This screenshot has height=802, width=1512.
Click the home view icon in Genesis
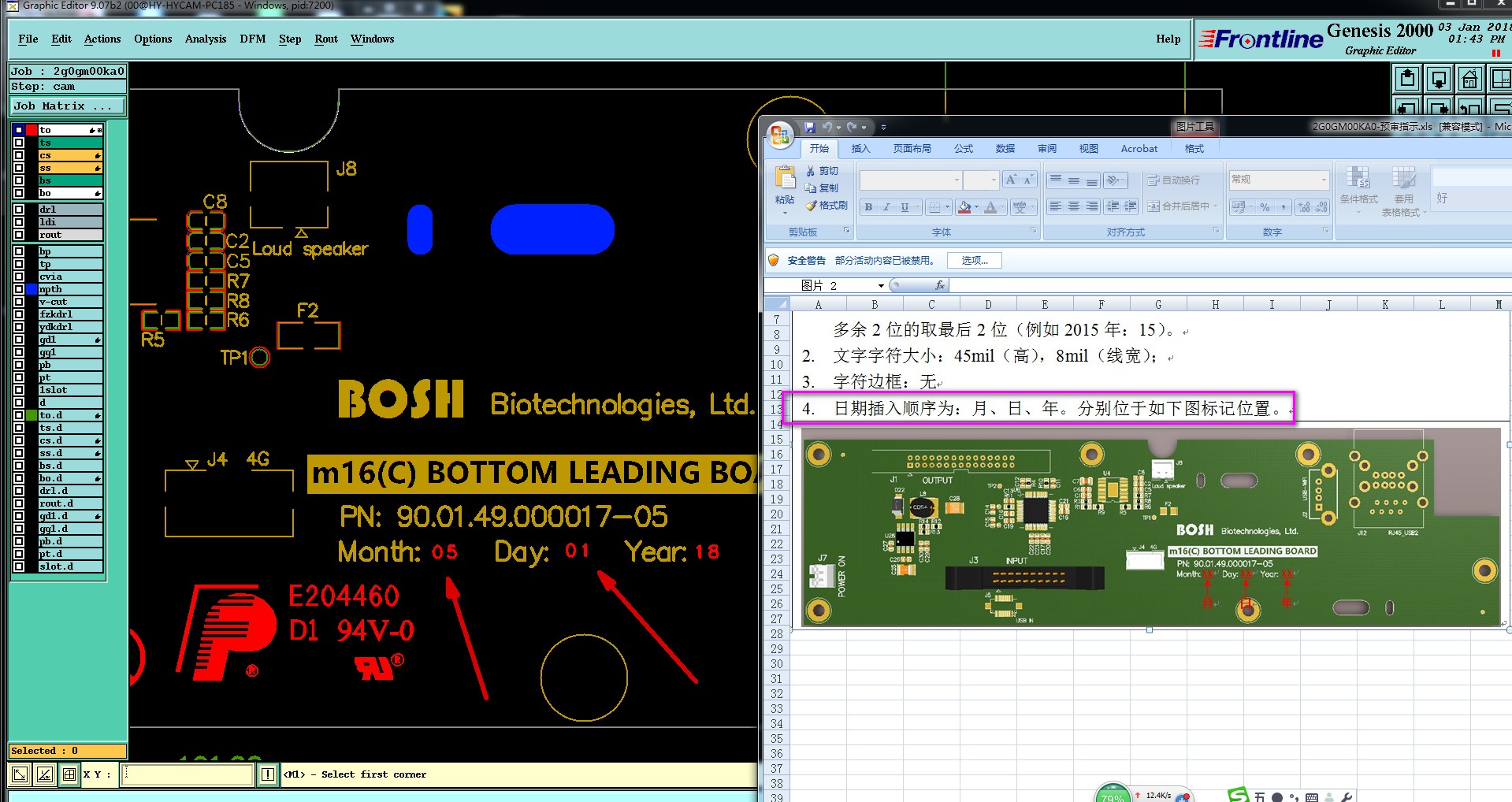[x=1469, y=79]
